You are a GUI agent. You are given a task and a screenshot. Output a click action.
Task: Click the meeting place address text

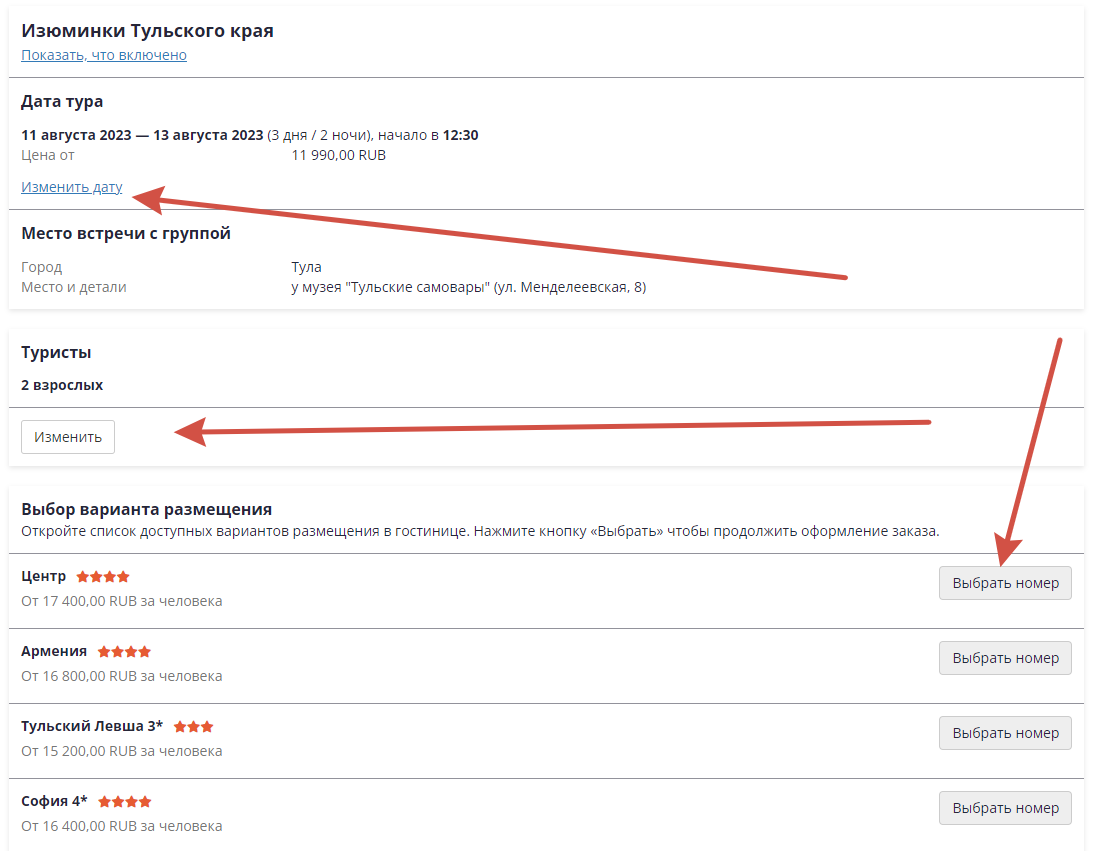(x=469, y=287)
